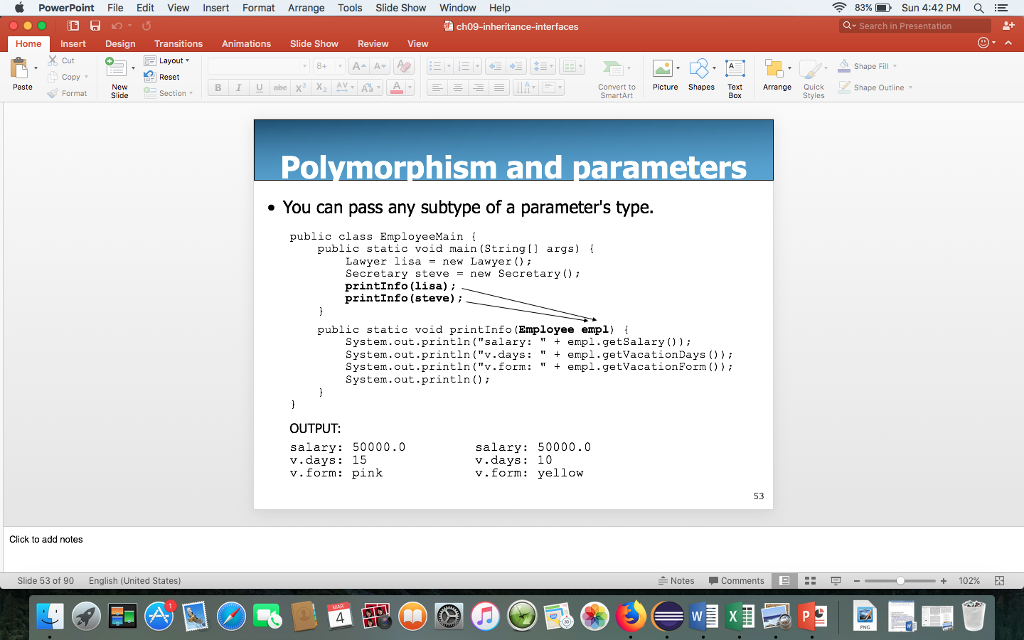Click the font color red swatch
The image size is (1024, 640).
(396, 88)
